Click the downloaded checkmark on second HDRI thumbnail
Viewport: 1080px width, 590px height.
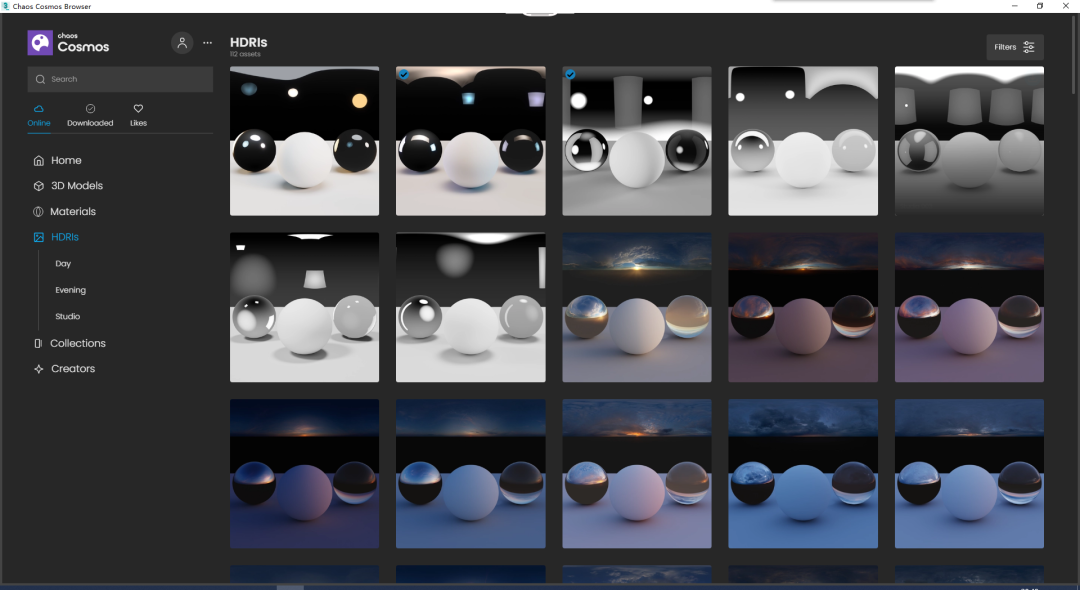tap(403, 74)
